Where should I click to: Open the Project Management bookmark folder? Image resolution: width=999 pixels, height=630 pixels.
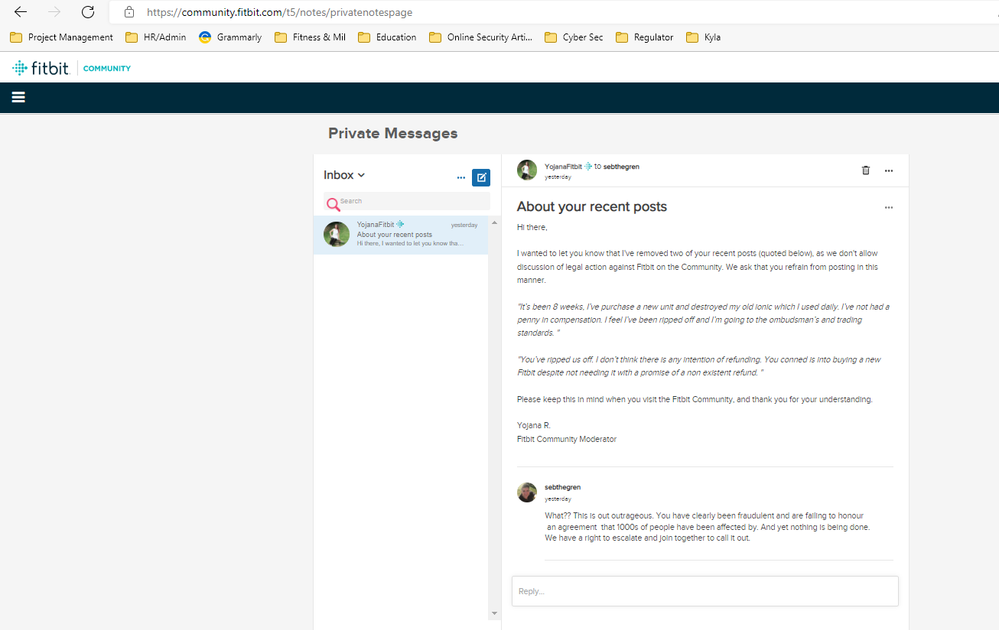(62, 38)
